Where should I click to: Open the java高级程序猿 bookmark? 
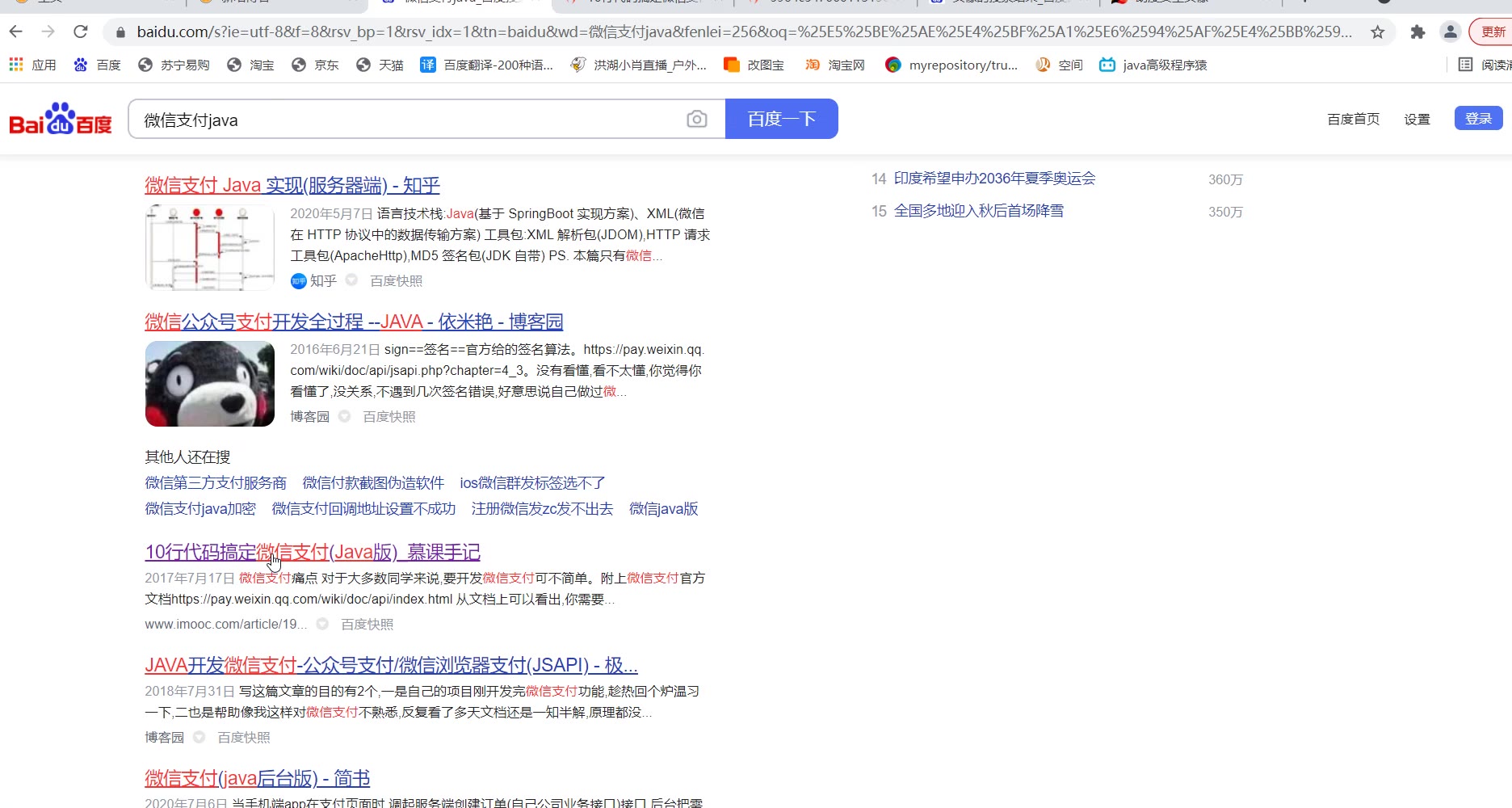pyautogui.click(x=1153, y=65)
